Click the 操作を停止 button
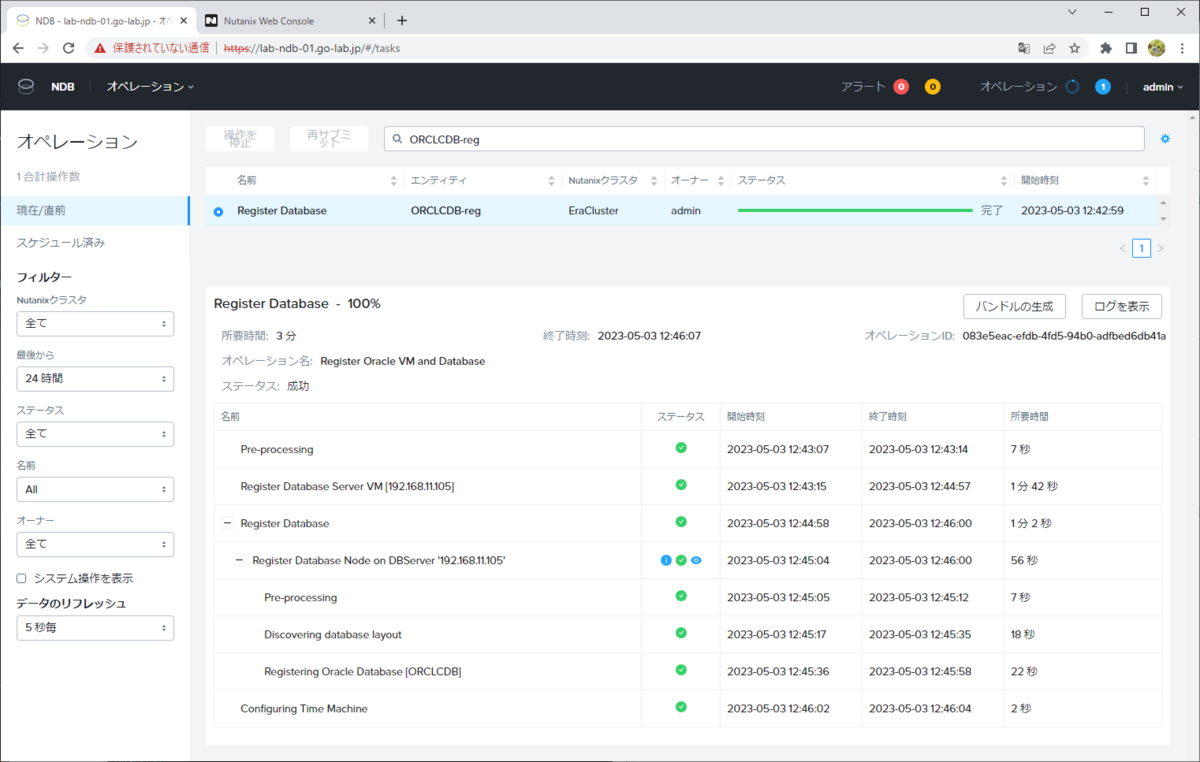Viewport: 1200px width, 762px height. tap(240, 139)
